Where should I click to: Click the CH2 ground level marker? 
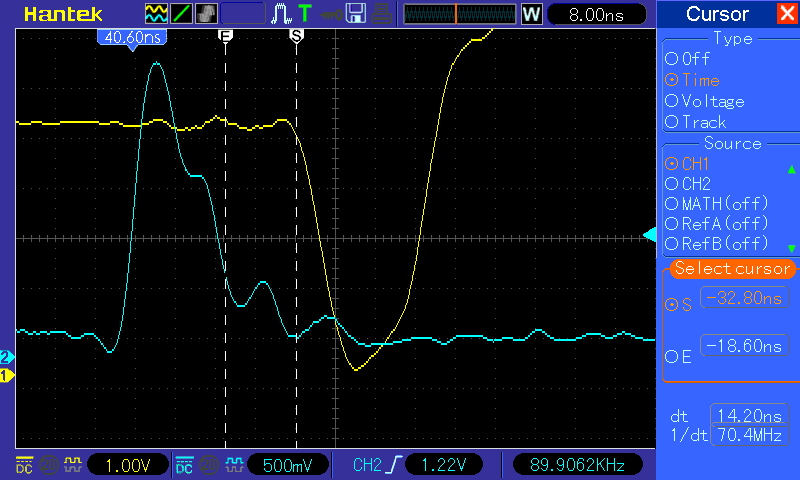click(7, 357)
